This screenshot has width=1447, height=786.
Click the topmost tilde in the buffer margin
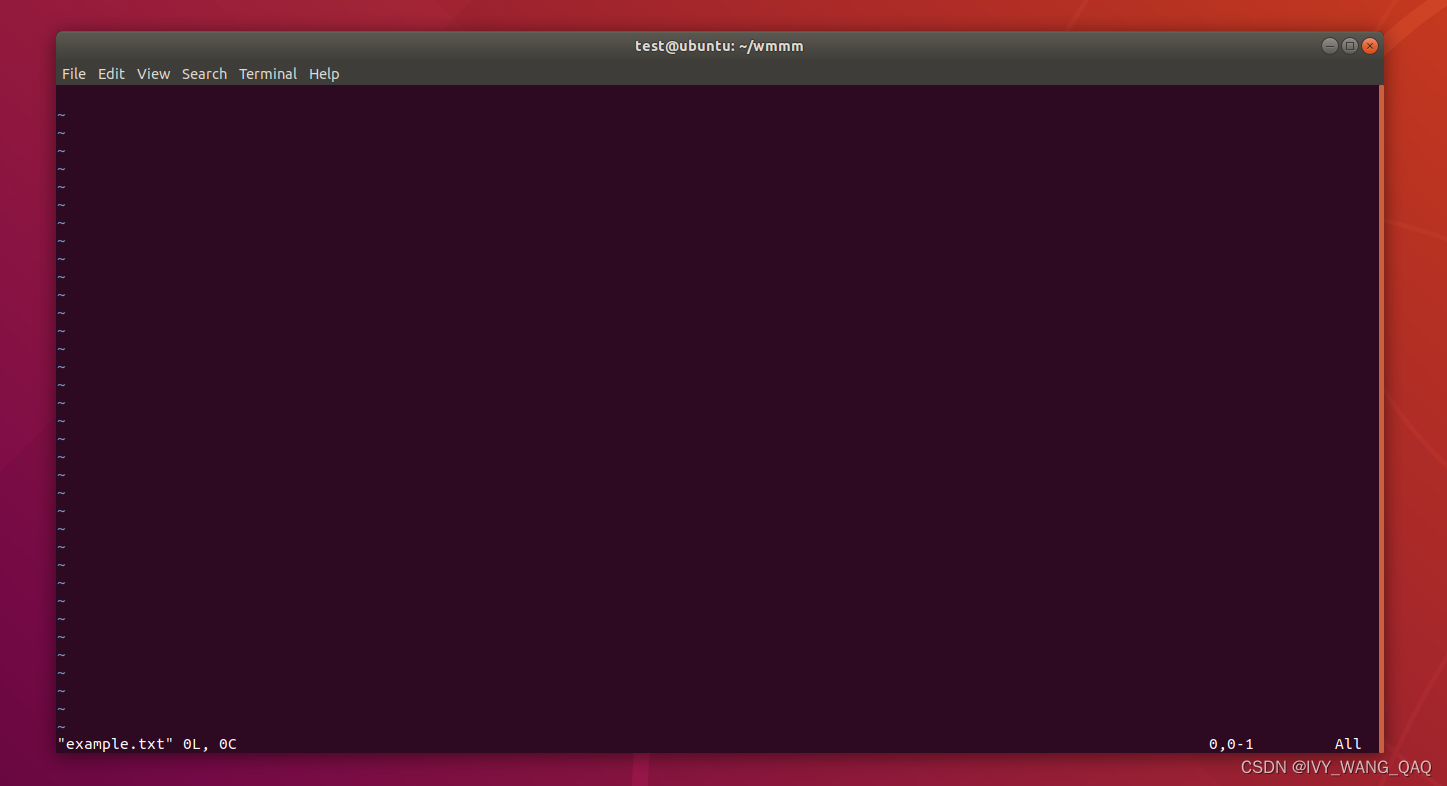pyautogui.click(x=61, y=113)
